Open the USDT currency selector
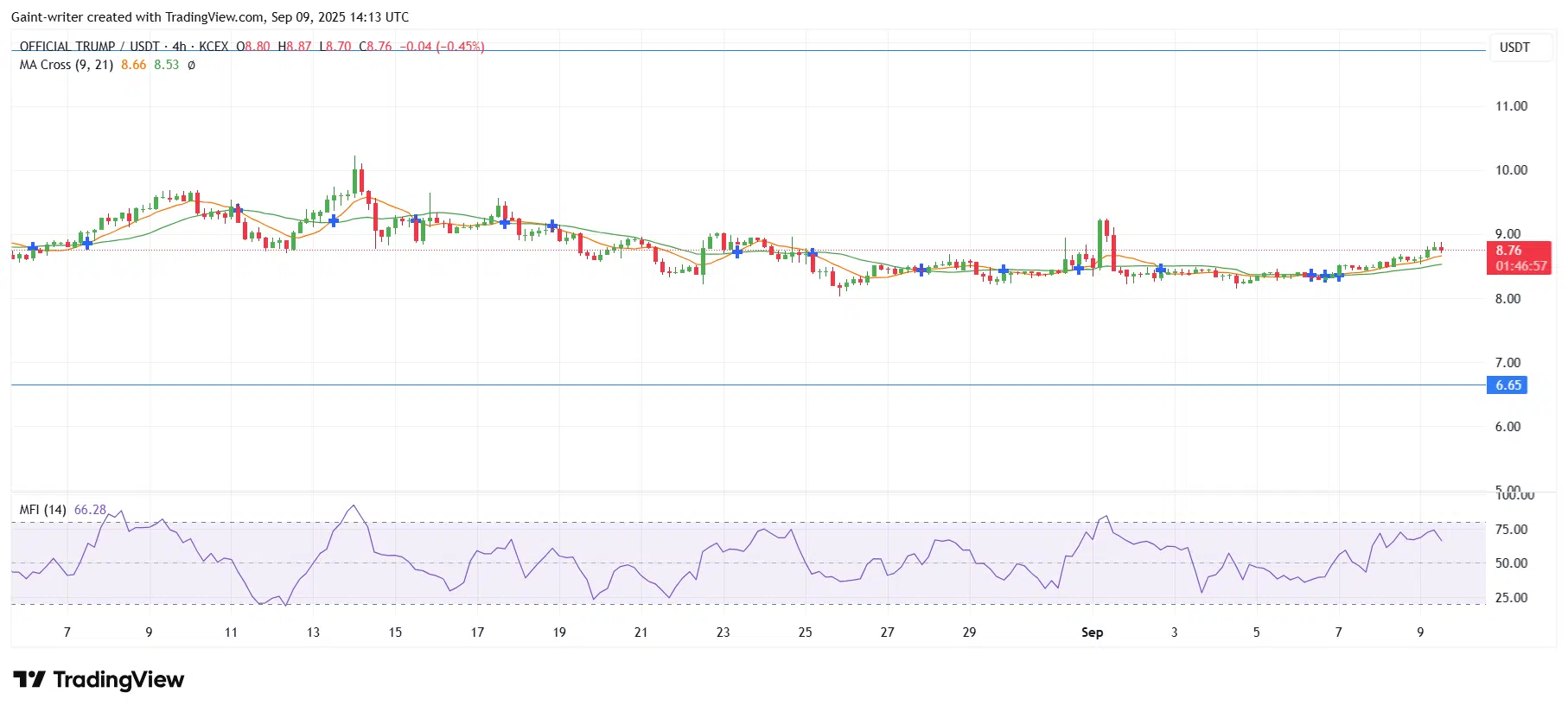Viewport: 1568px width, 712px height. pos(1514,48)
